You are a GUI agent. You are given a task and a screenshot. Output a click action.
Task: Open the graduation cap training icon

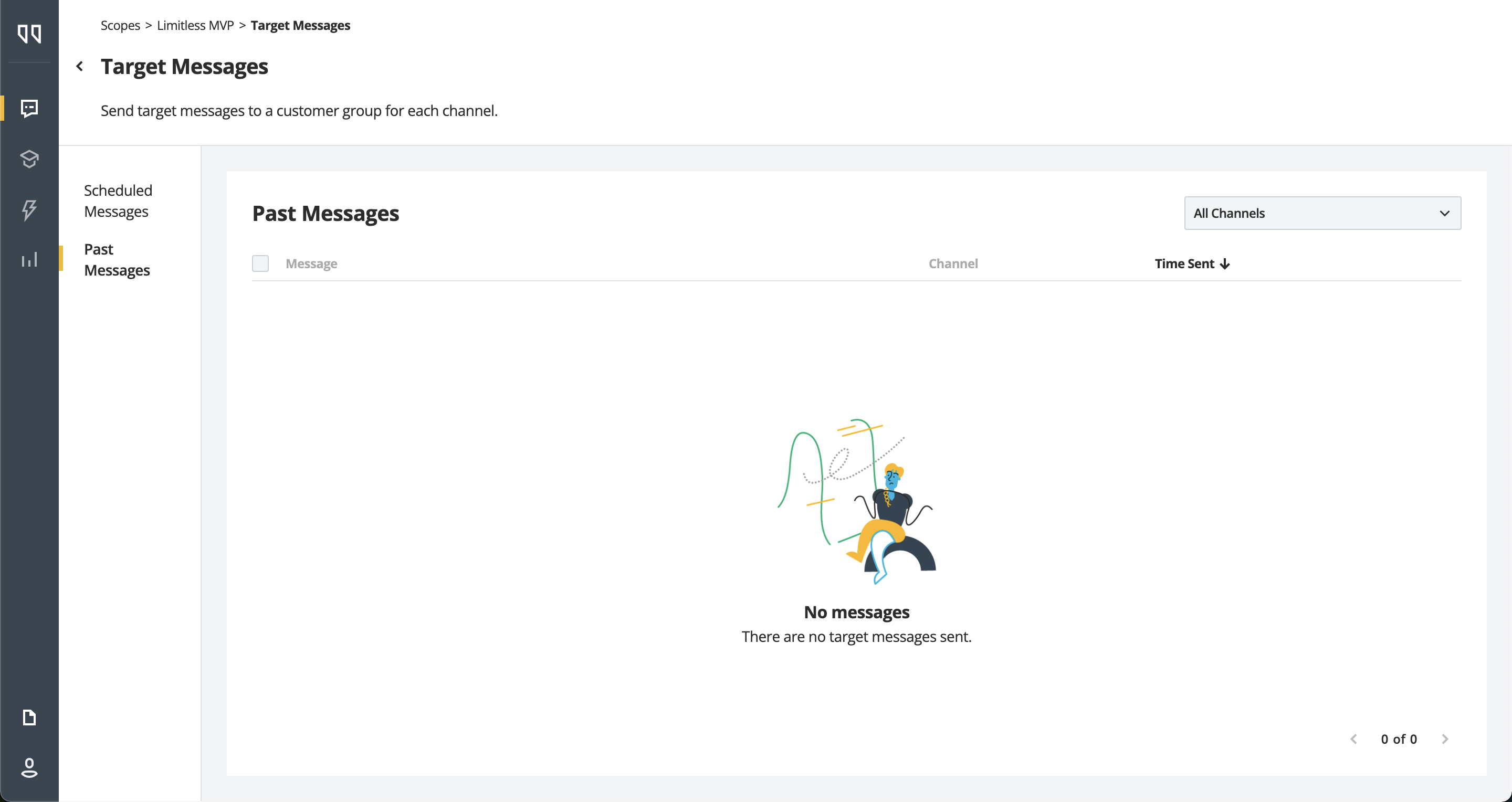point(29,159)
